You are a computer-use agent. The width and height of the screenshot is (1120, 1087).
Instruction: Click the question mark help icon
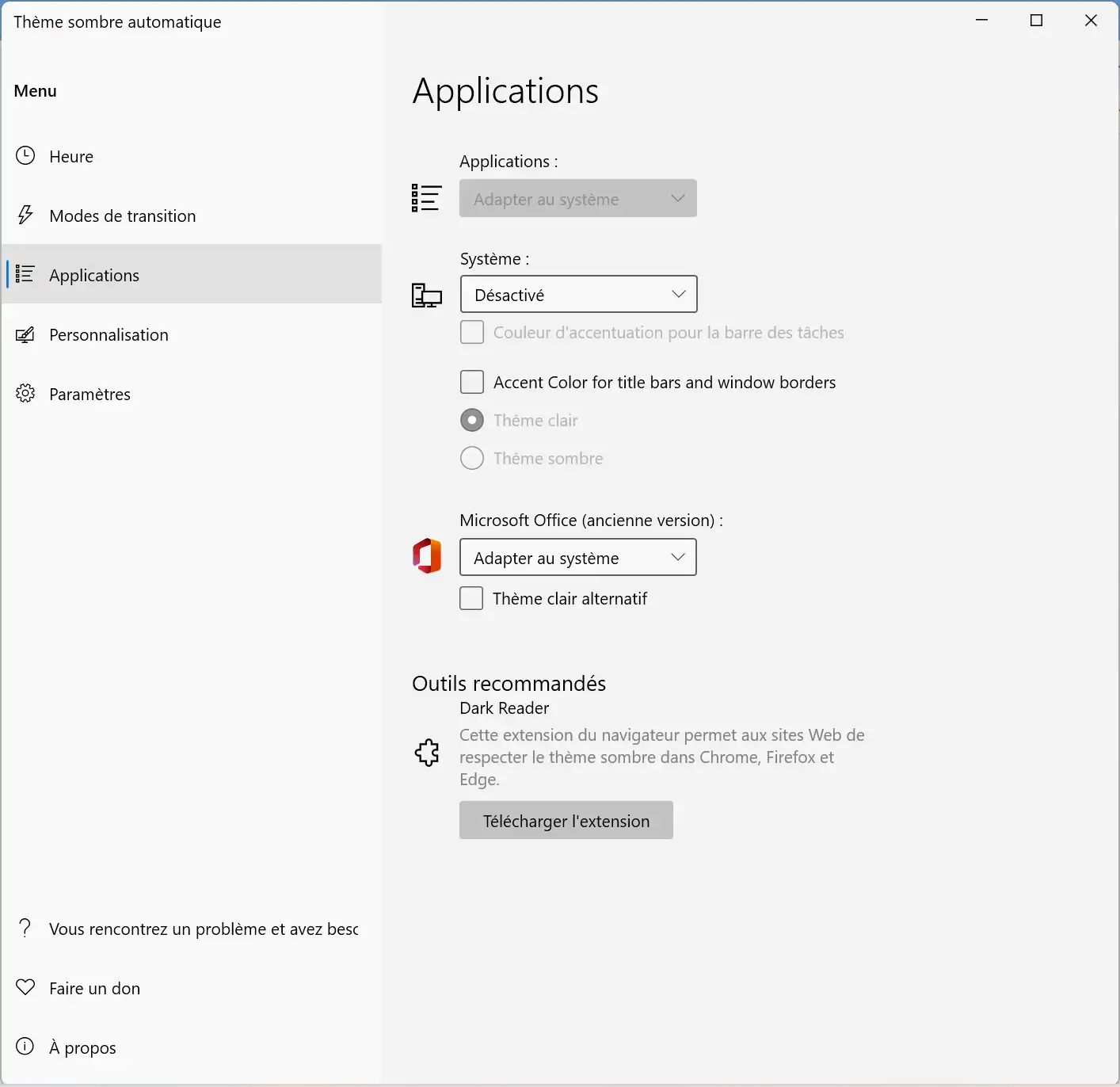(x=25, y=928)
